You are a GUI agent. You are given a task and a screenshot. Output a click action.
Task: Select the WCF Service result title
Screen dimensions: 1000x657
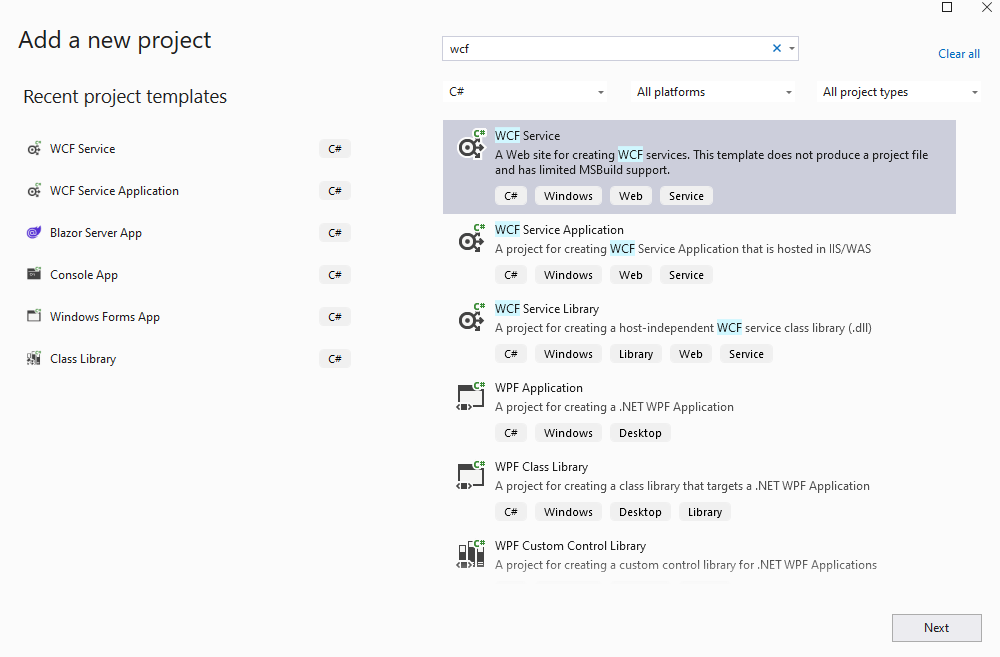527,135
